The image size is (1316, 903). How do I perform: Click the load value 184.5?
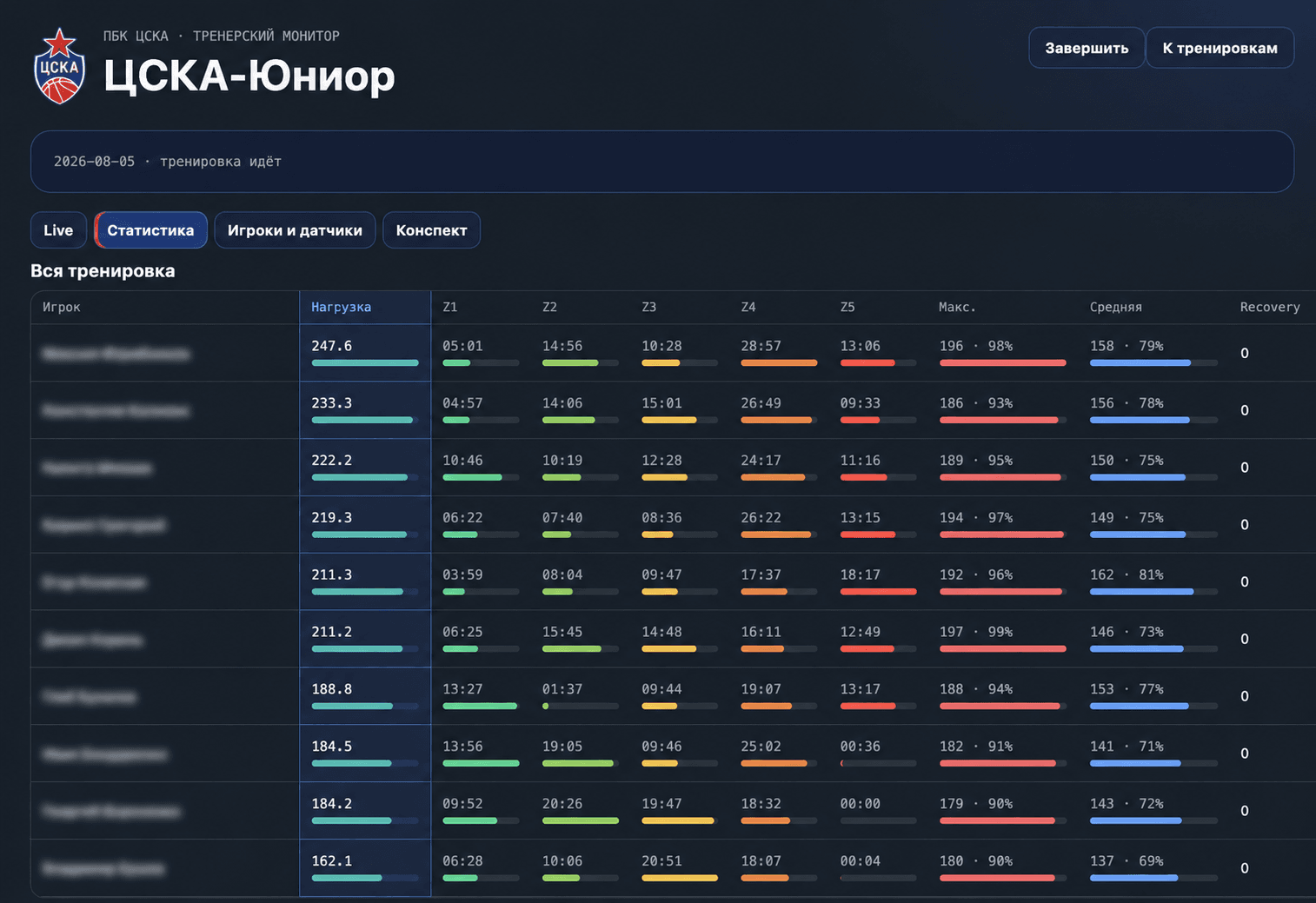[x=332, y=747]
